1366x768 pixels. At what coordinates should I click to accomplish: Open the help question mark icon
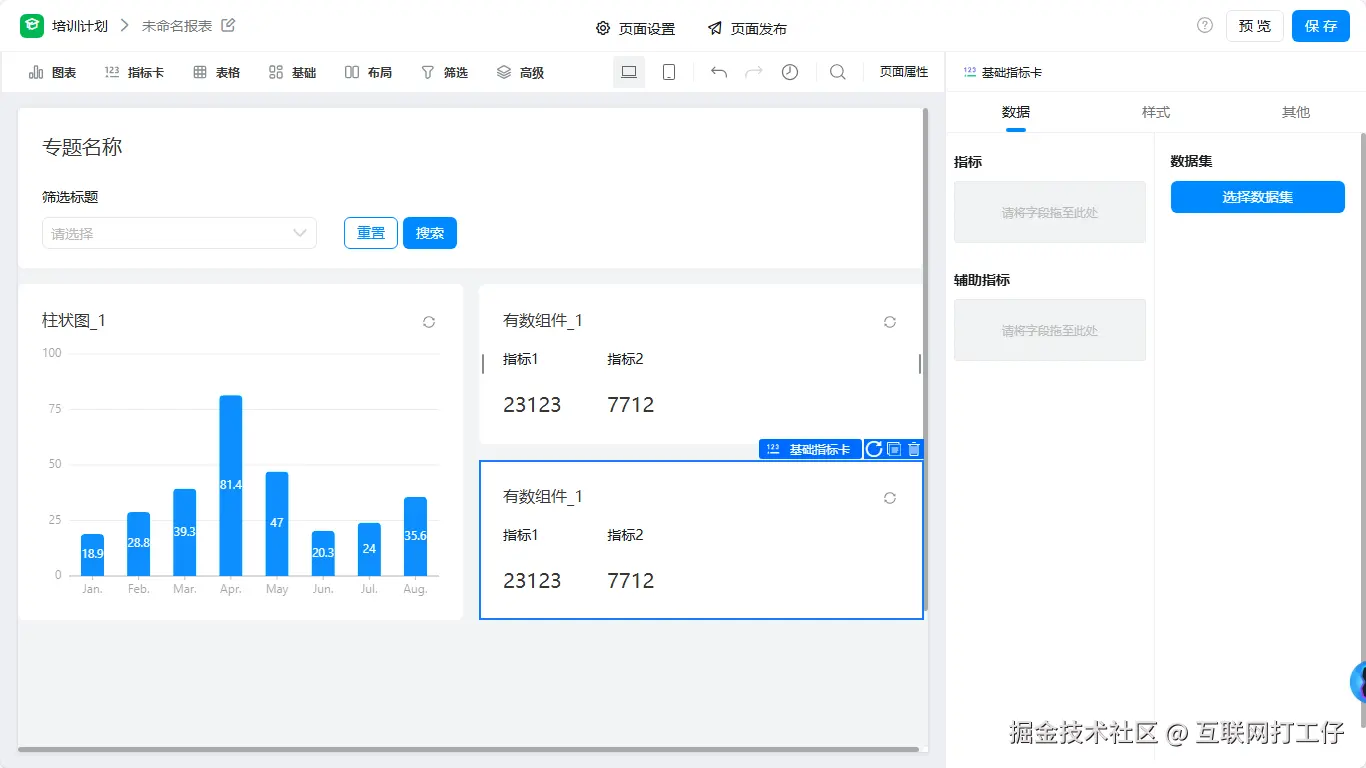coord(1205,26)
